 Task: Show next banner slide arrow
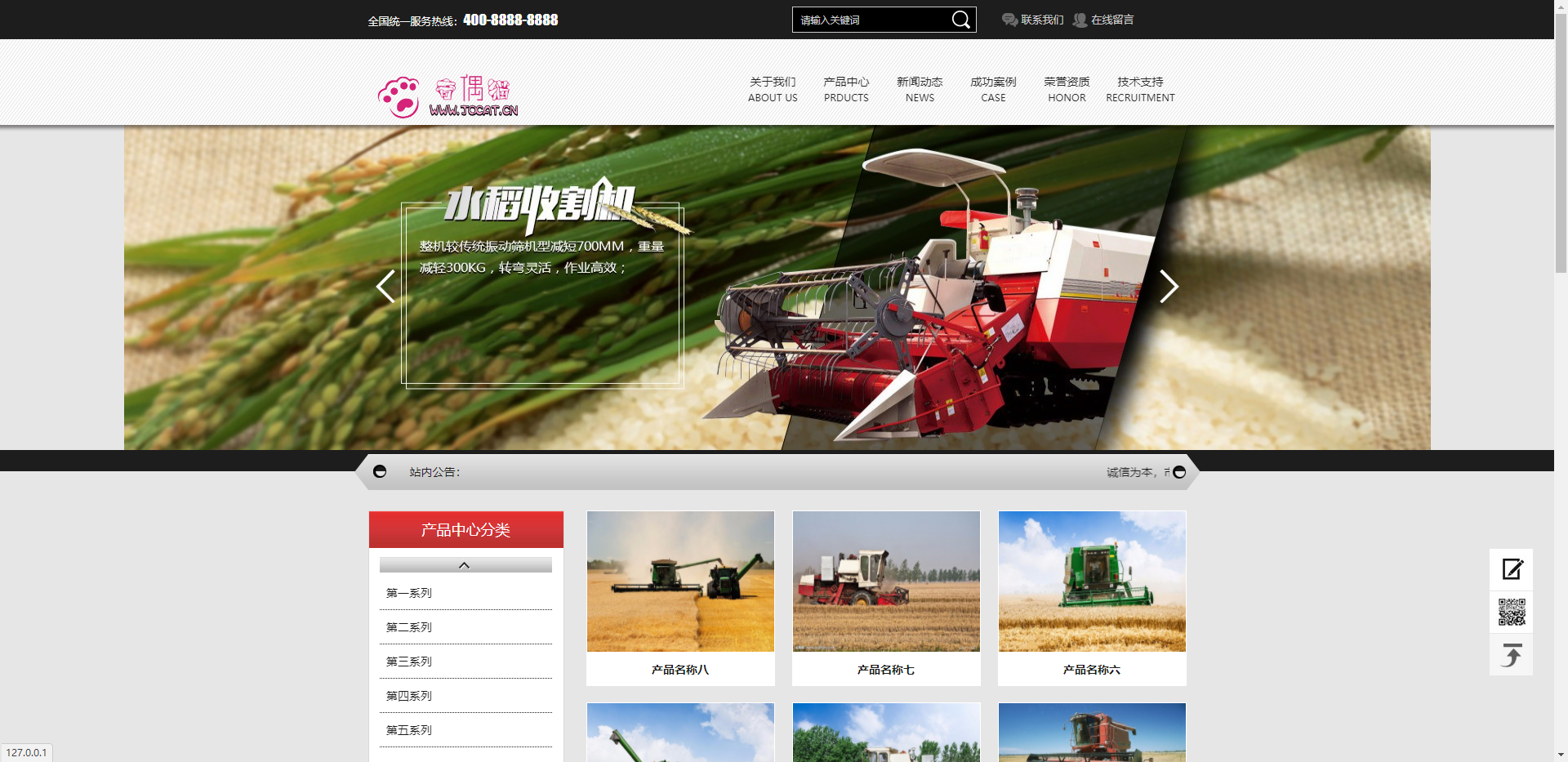click(x=1169, y=287)
